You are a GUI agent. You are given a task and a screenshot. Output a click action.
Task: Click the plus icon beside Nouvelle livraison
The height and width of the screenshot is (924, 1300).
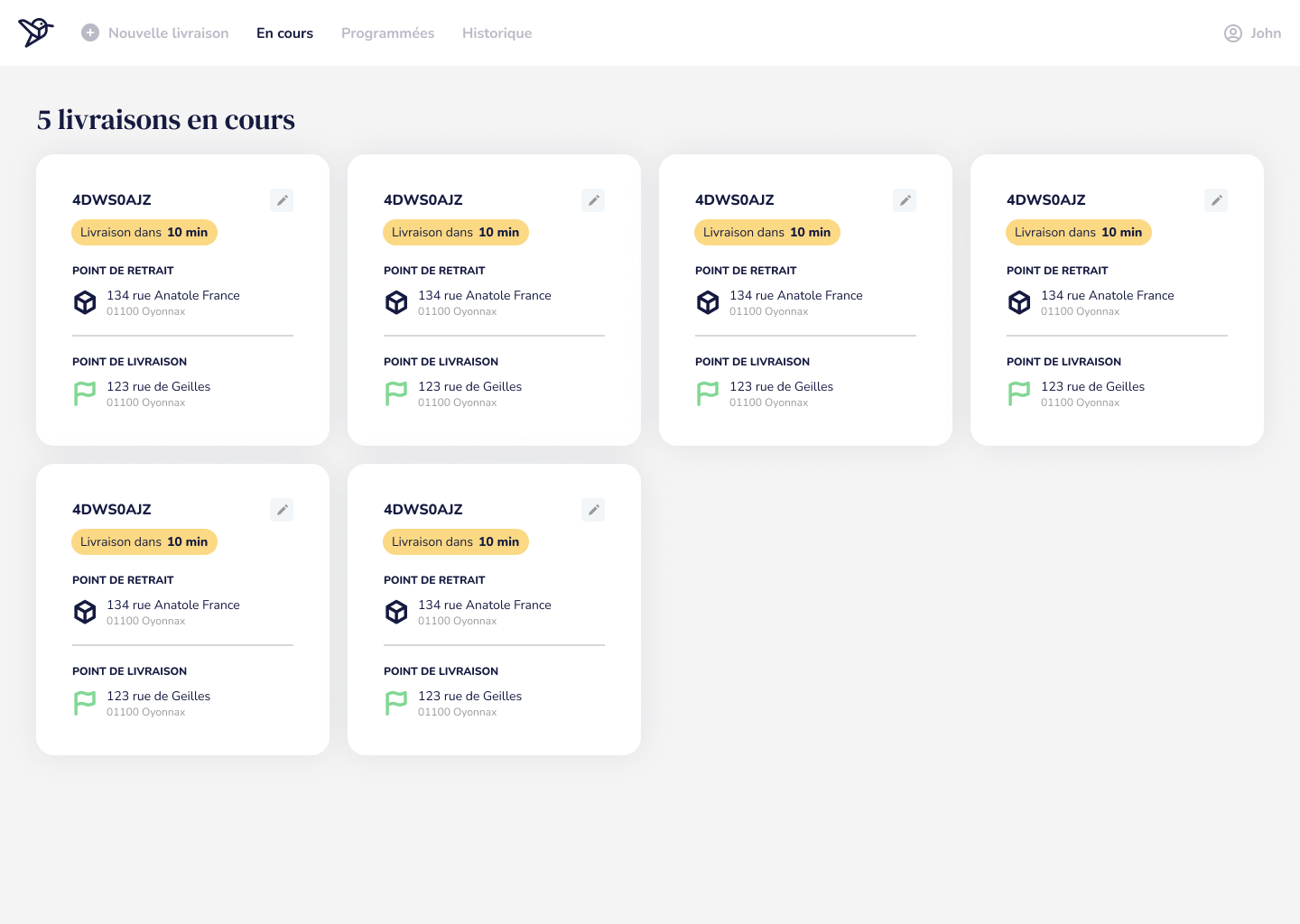(90, 32)
